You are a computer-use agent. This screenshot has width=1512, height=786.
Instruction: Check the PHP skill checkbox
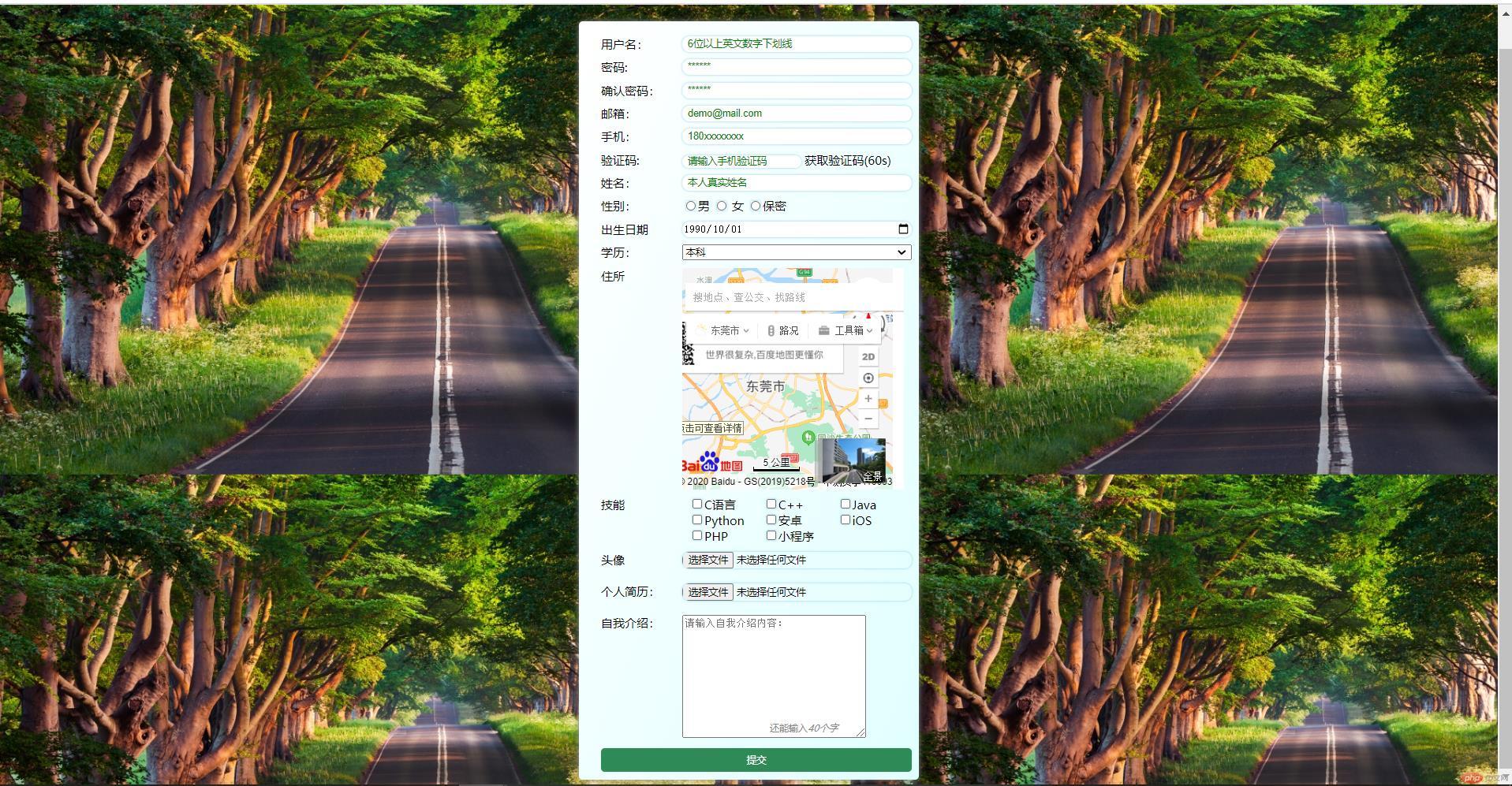pos(697,535)
